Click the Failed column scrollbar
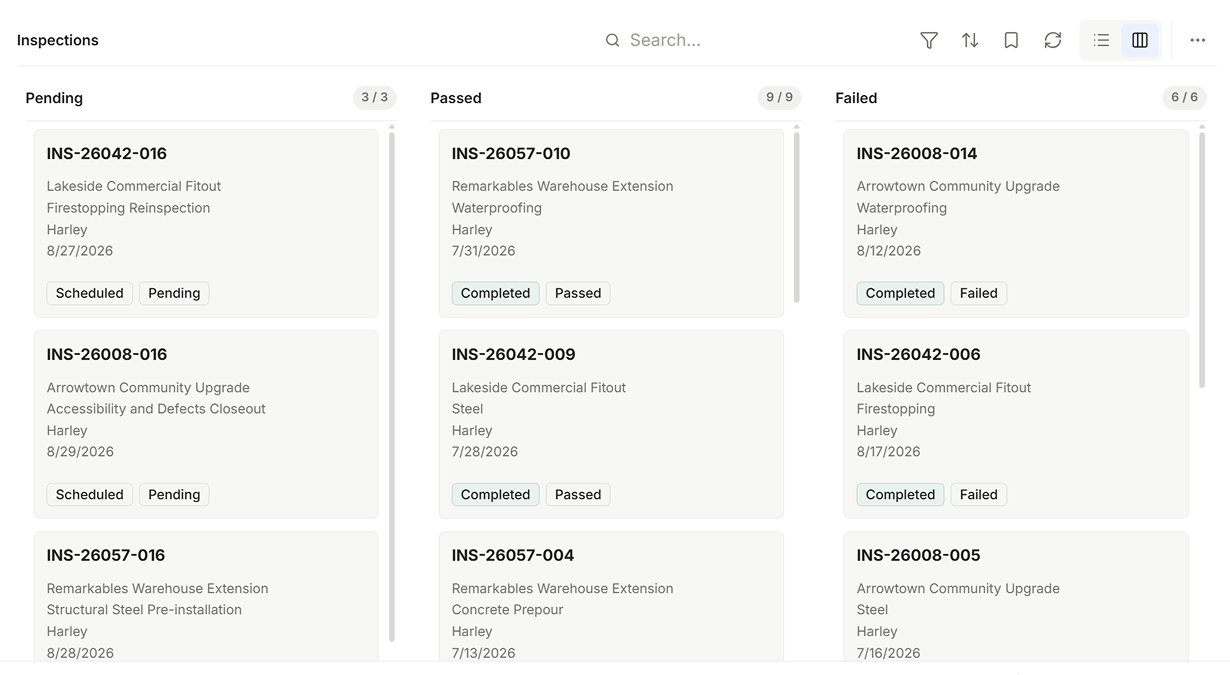This screenshot has height=675, width=1230. [1202, 260]
